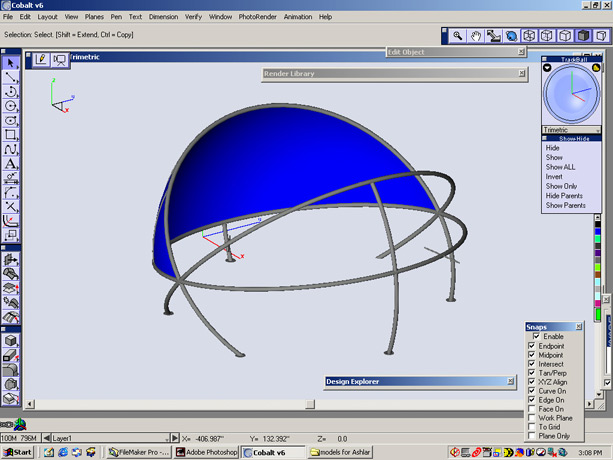
Task: Click Show ALL in Show-Hide panel
Action: [x=561, y=167]
